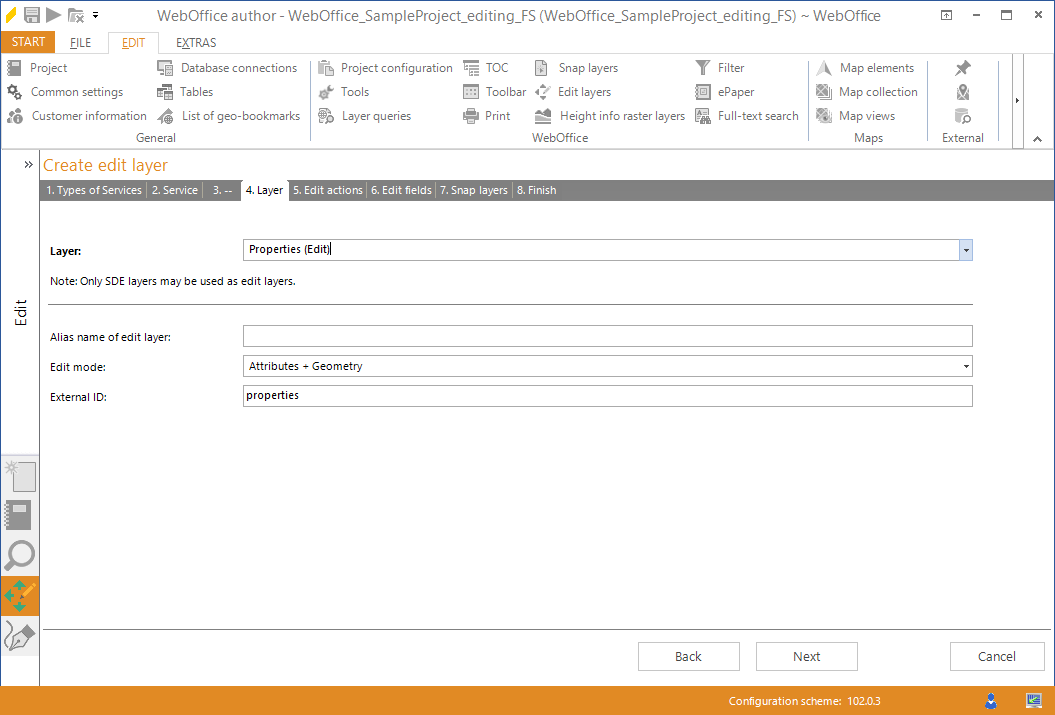This screenshot has width=1055, height=715.
Task: Open Map elements from the Maps group
Action: click(865, 68)
